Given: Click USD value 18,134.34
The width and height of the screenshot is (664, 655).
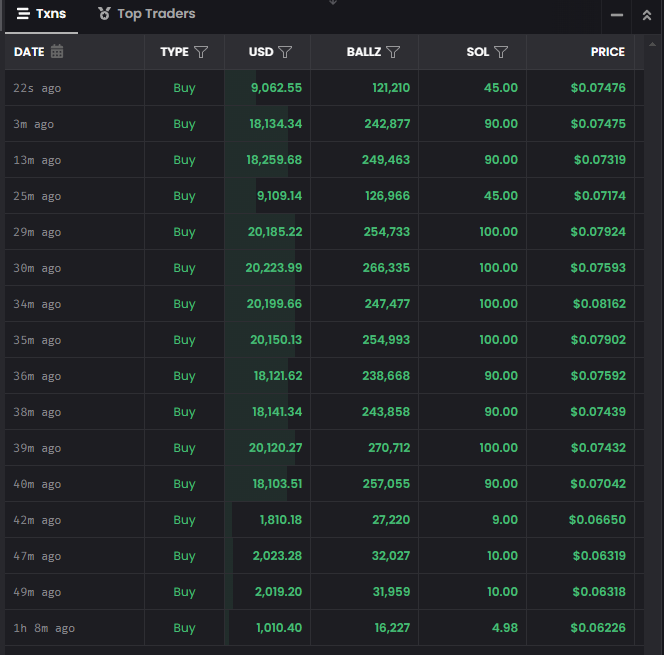Looking at the screenshot, I should [x=276, y=124].
